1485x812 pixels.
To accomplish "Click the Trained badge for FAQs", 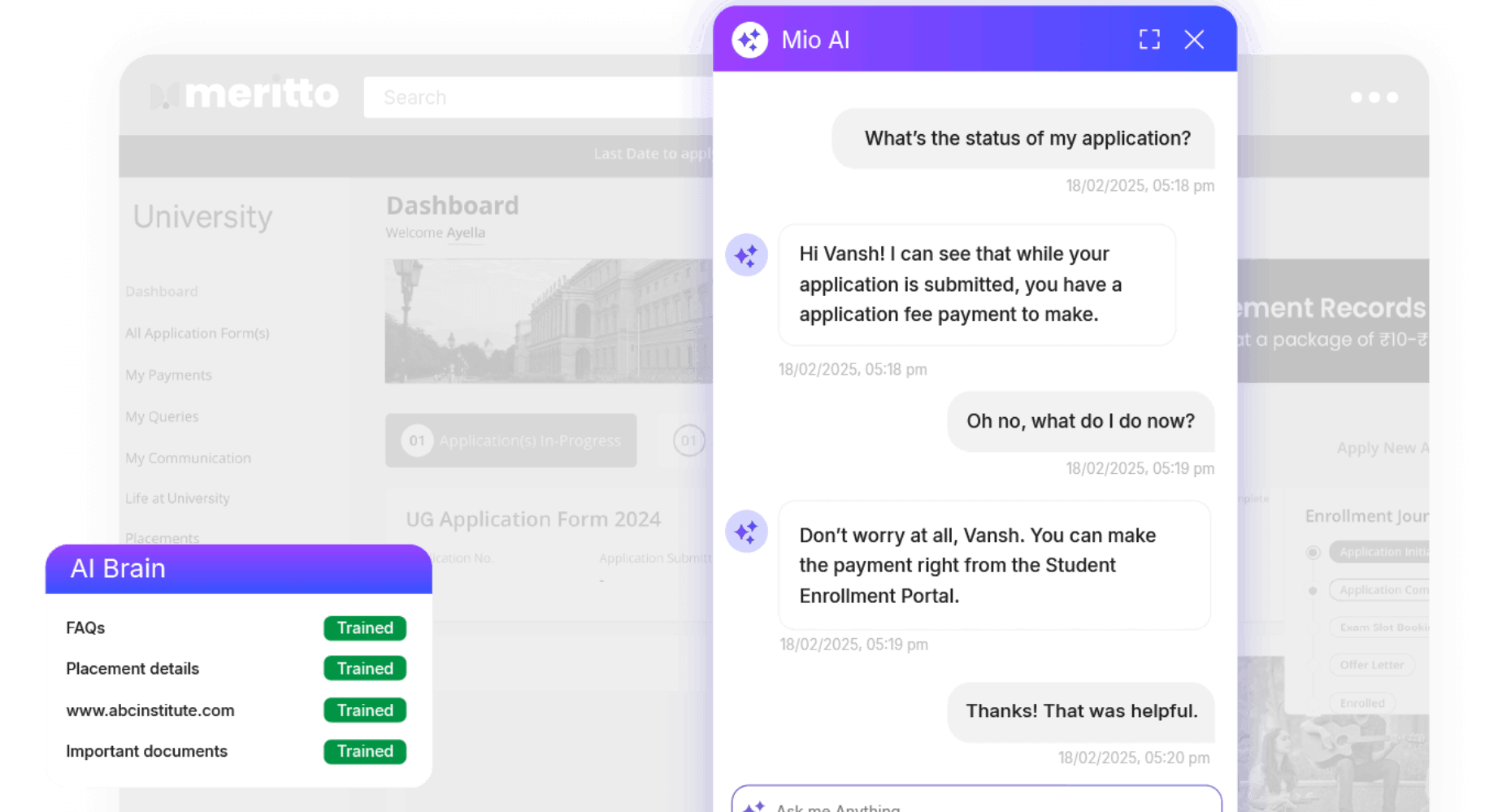I will (x=365, y=628).
